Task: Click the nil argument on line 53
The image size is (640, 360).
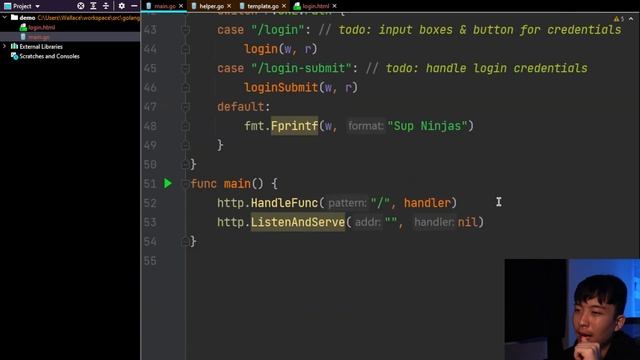Action: [467, 222]
